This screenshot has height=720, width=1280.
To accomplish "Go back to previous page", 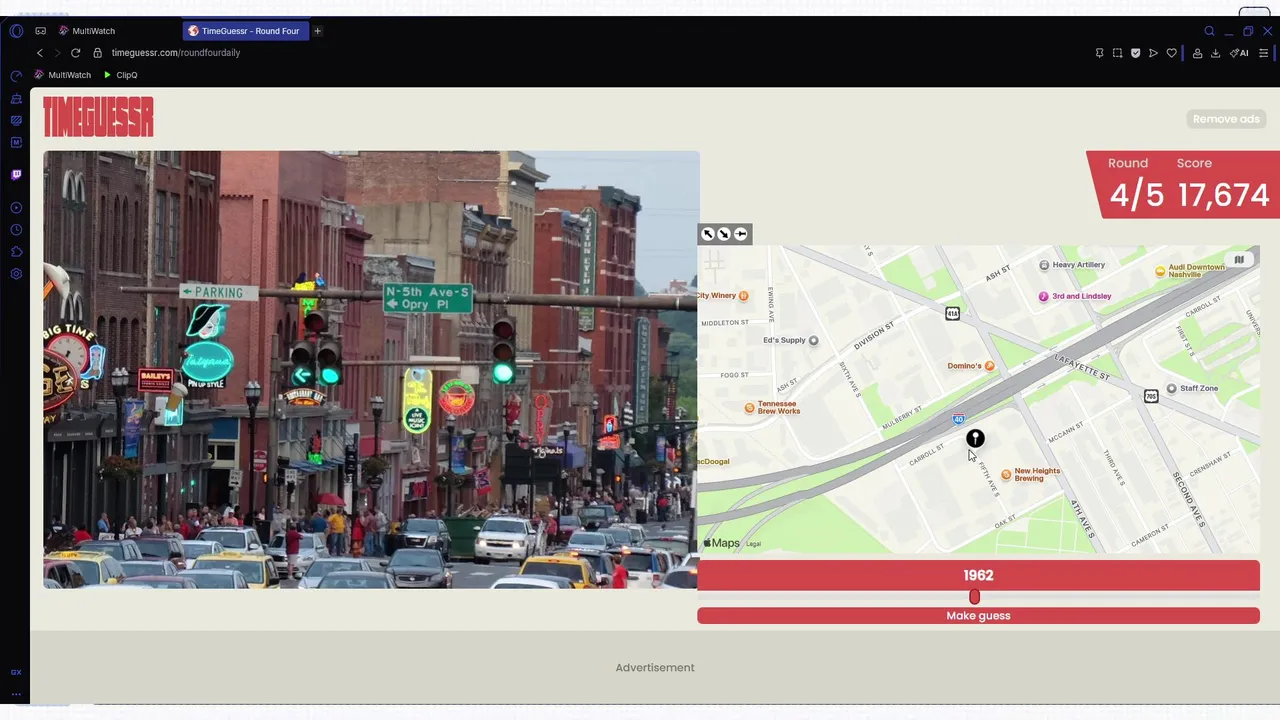I will coord(40,53).
